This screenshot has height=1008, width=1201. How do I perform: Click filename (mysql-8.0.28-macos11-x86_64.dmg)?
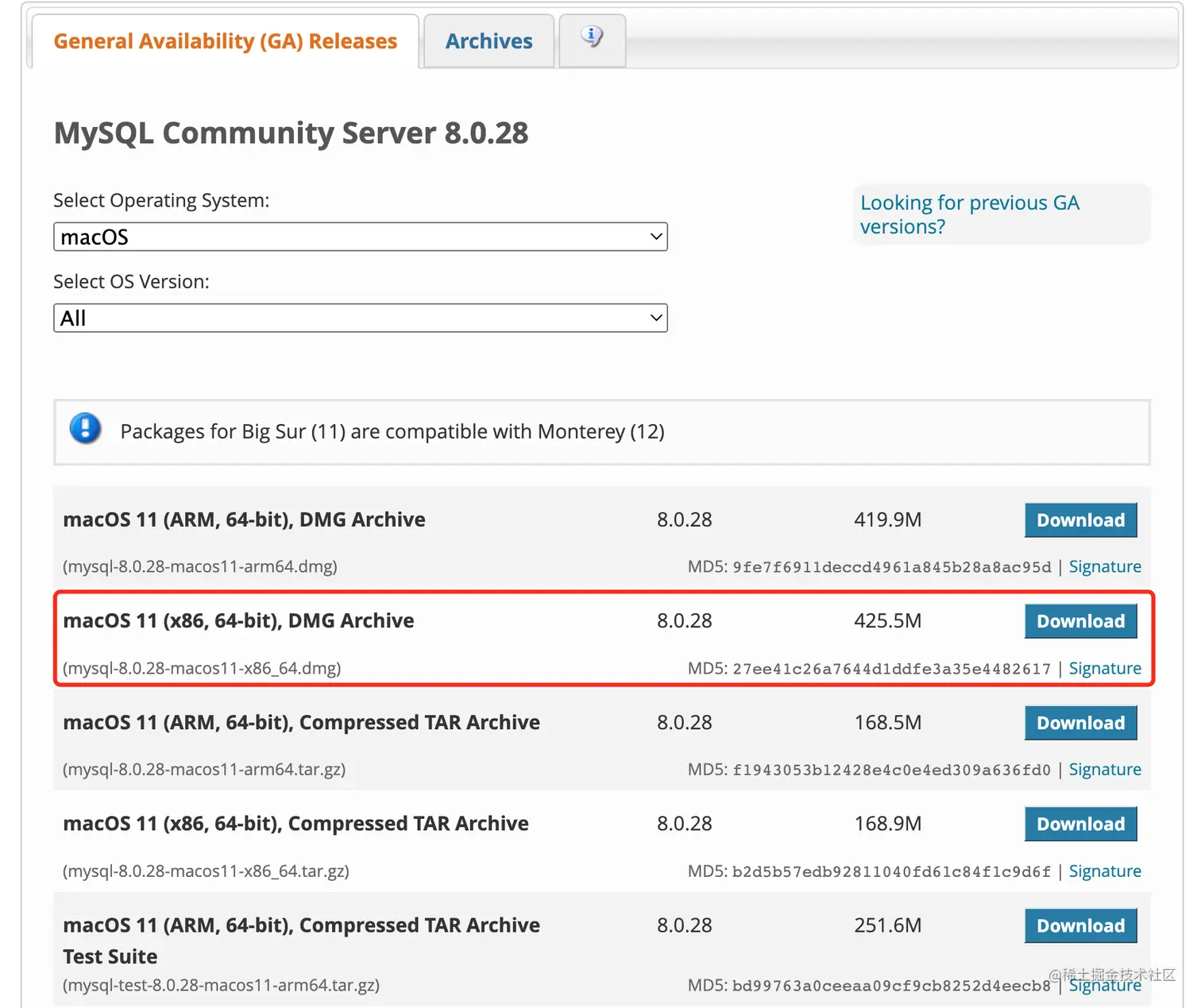point(202,668)
